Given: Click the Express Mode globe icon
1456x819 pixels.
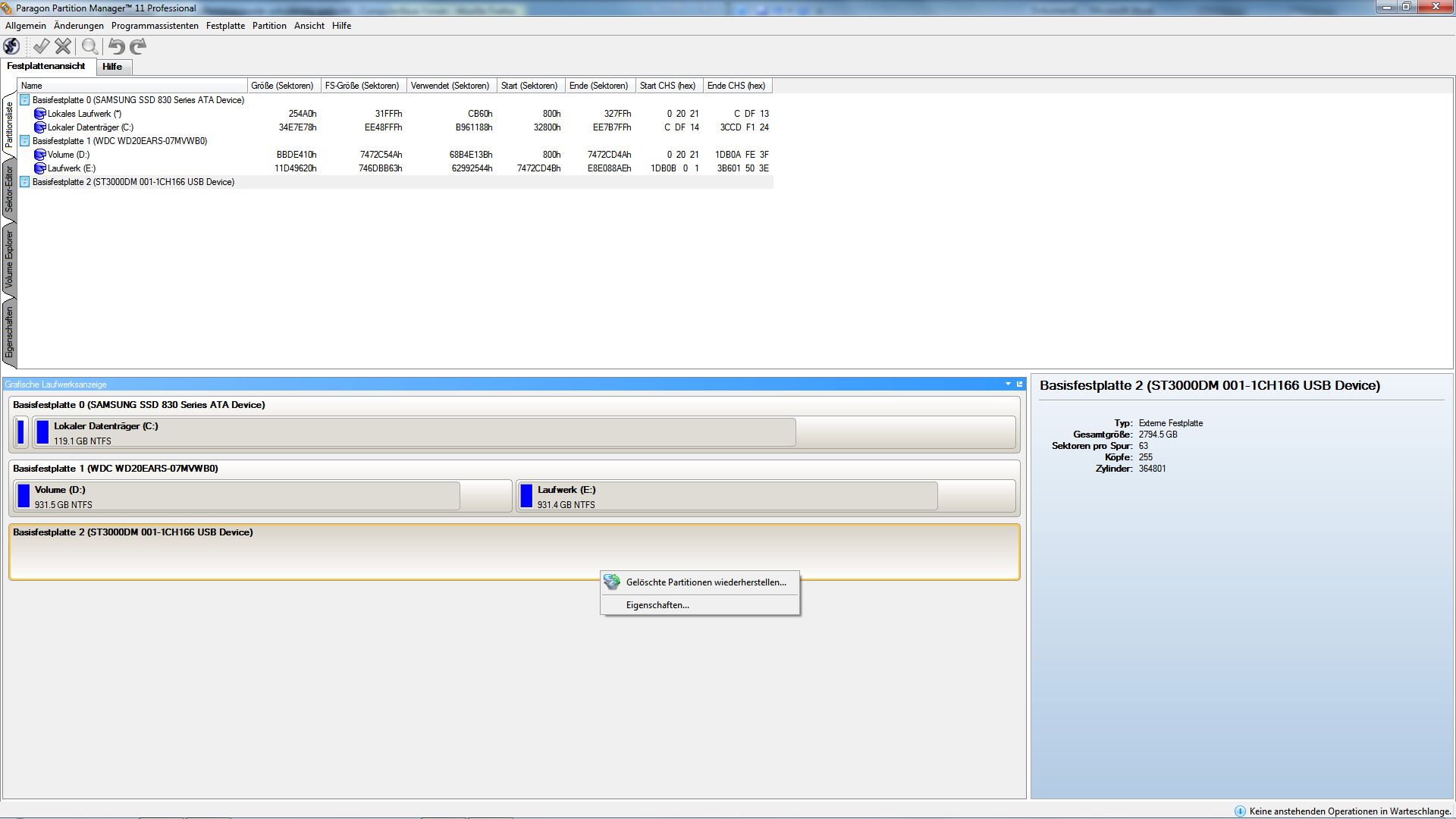Looking at the screenshot, I should (12, 46).
